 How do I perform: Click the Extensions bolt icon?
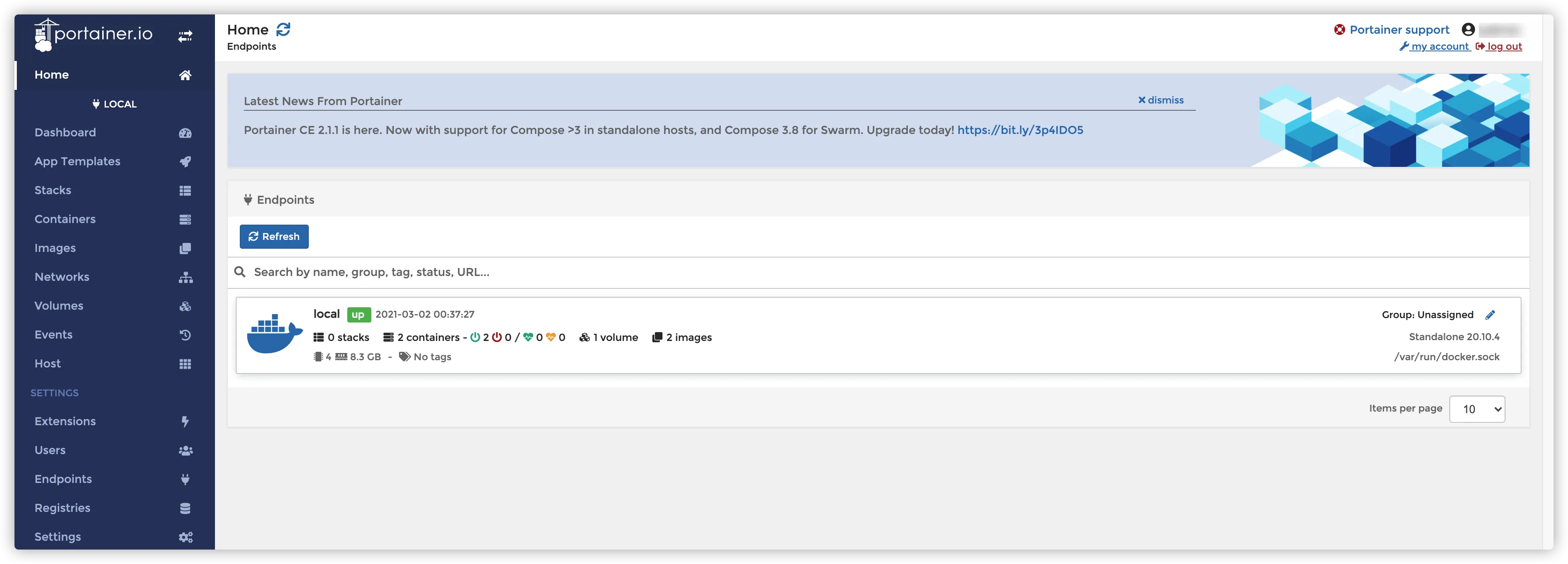click(185, 422)
